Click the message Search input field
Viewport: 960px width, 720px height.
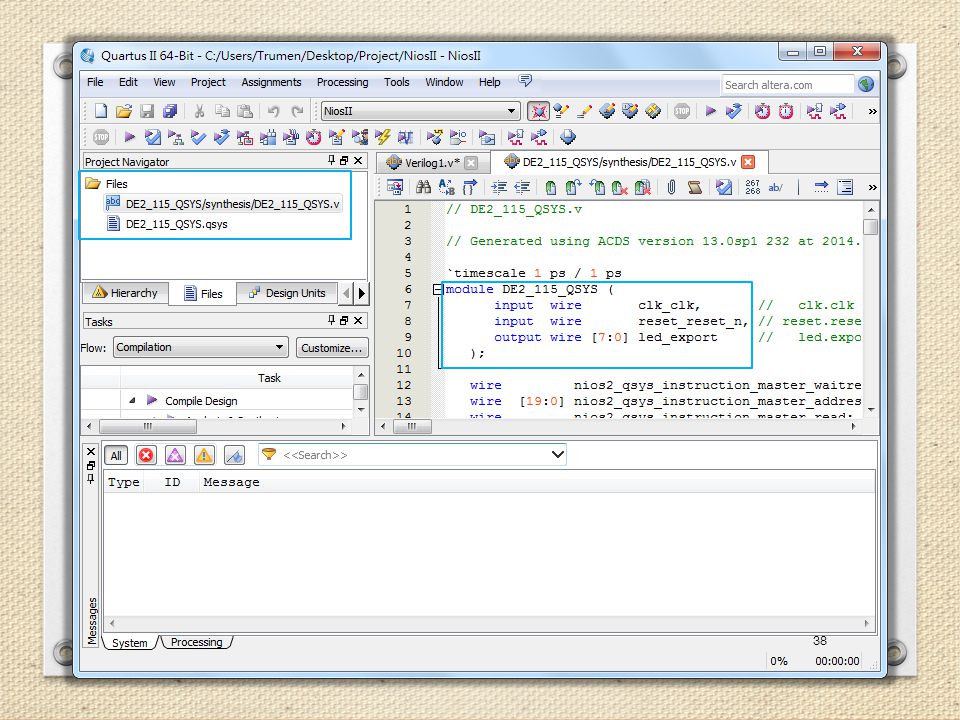(414, 455)
